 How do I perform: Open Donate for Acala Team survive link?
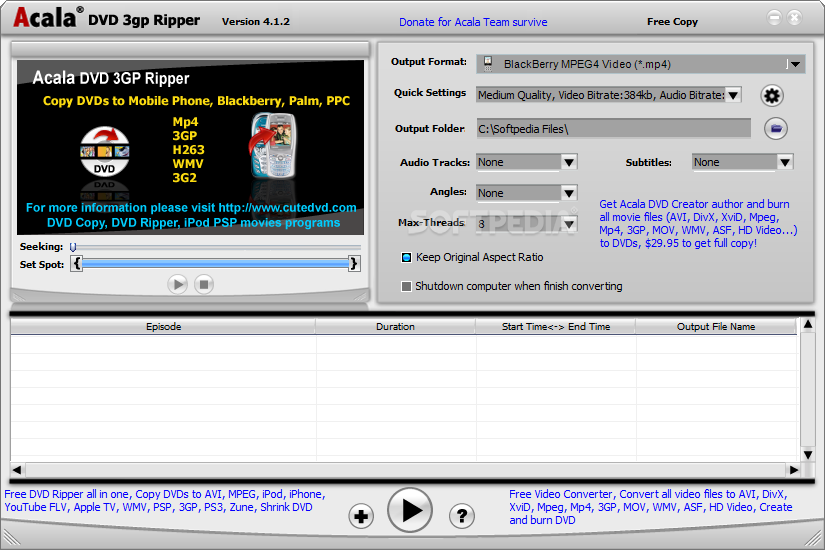point(473,22)
